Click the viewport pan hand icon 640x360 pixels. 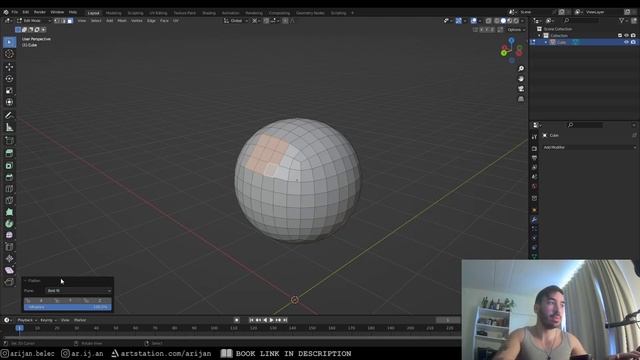[x=521, y=79]
